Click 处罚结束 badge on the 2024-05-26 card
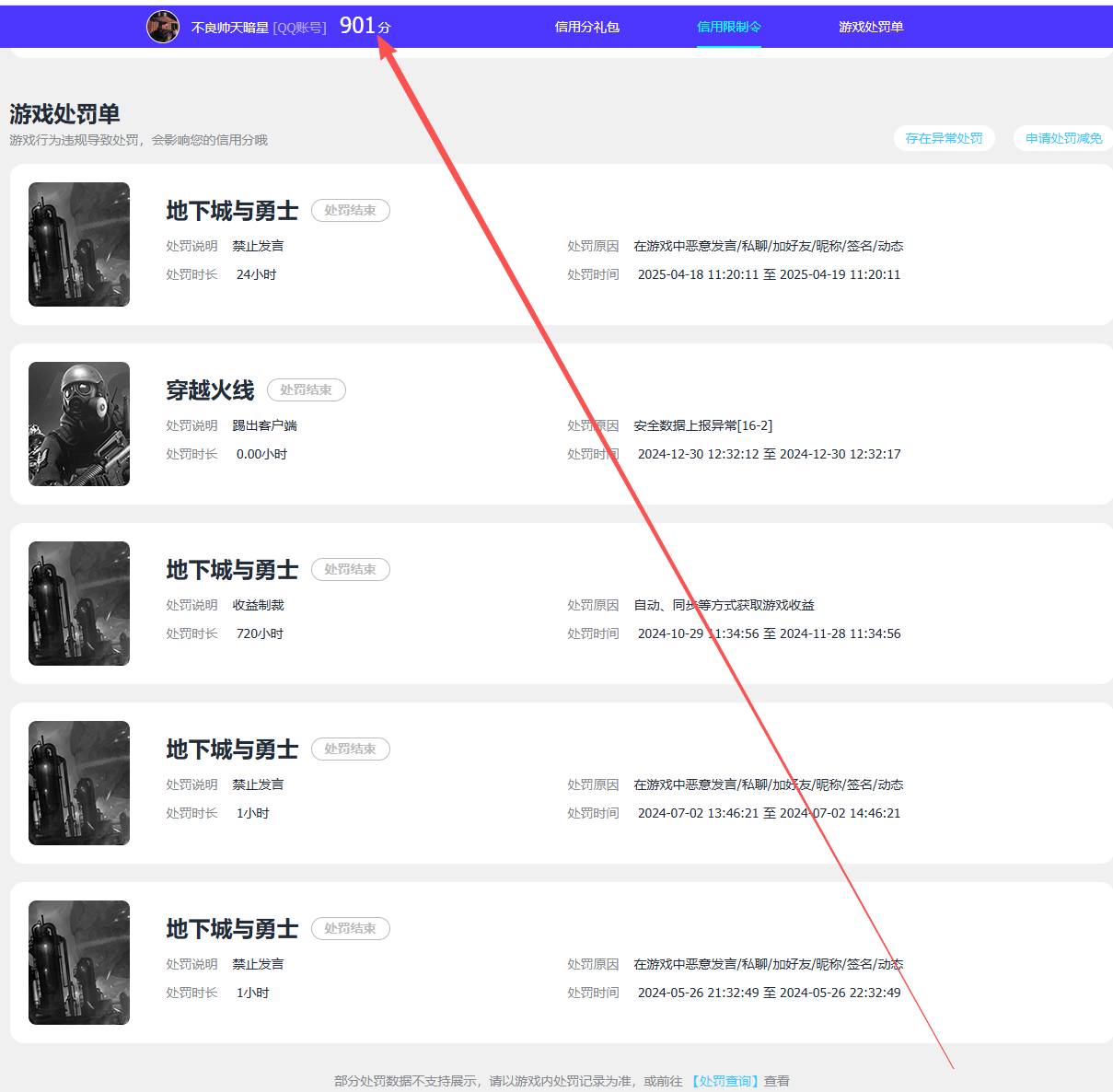This screenshot has height=1092, width=1113. click(x=350, y=929)
